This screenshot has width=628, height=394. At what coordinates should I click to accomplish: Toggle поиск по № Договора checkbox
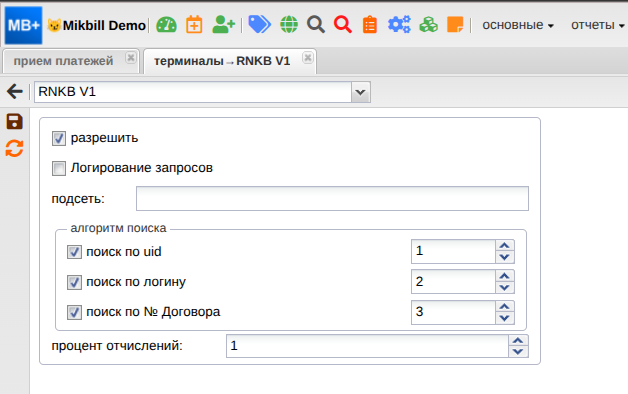74,312
